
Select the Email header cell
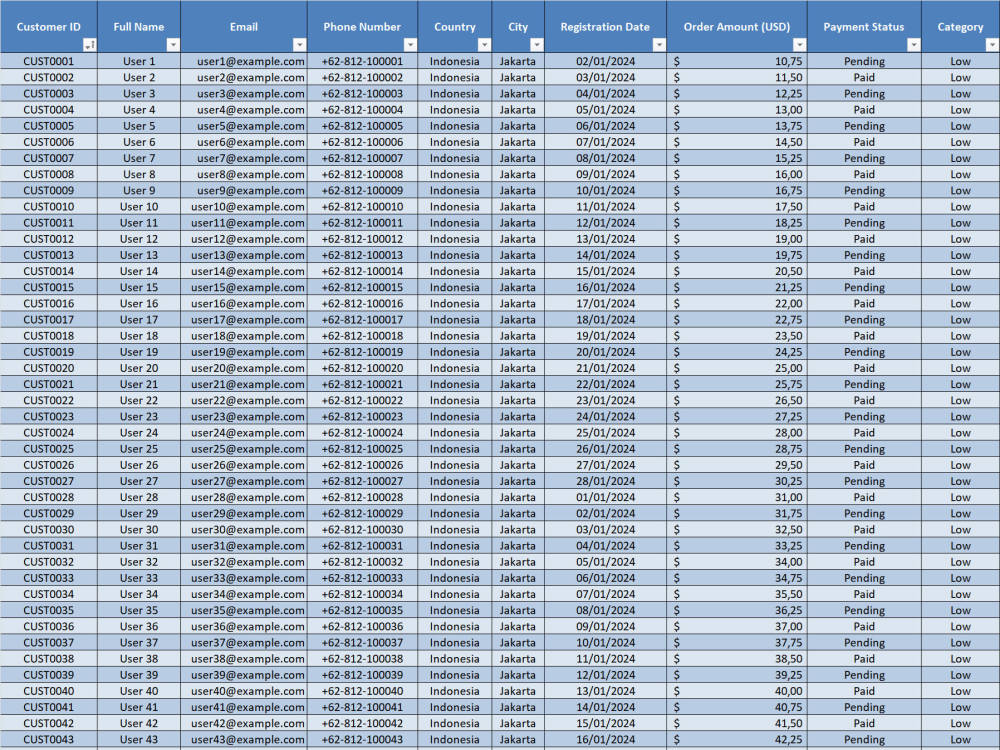point(244,27)
